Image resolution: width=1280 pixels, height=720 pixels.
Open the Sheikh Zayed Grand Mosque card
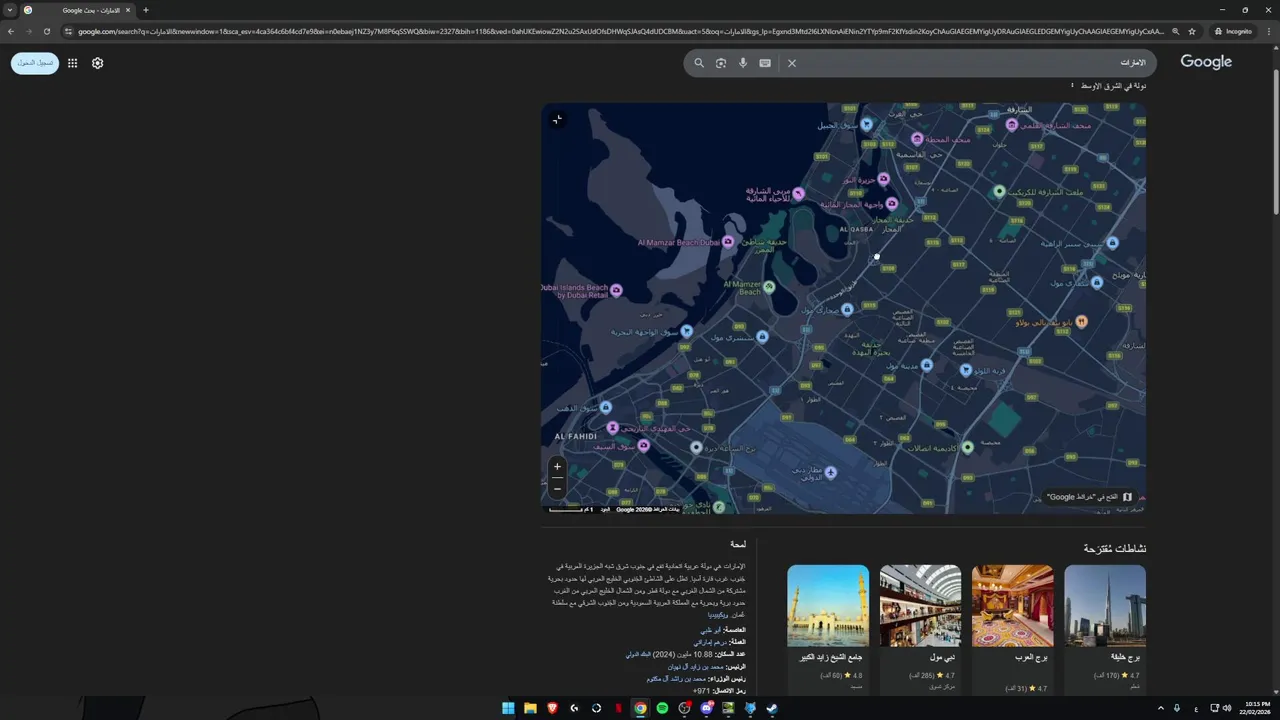(828, 630)
